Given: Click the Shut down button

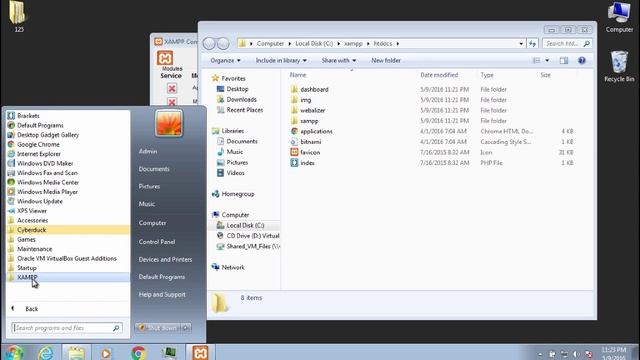Looking at the screenshot, I should coord(158,328).
